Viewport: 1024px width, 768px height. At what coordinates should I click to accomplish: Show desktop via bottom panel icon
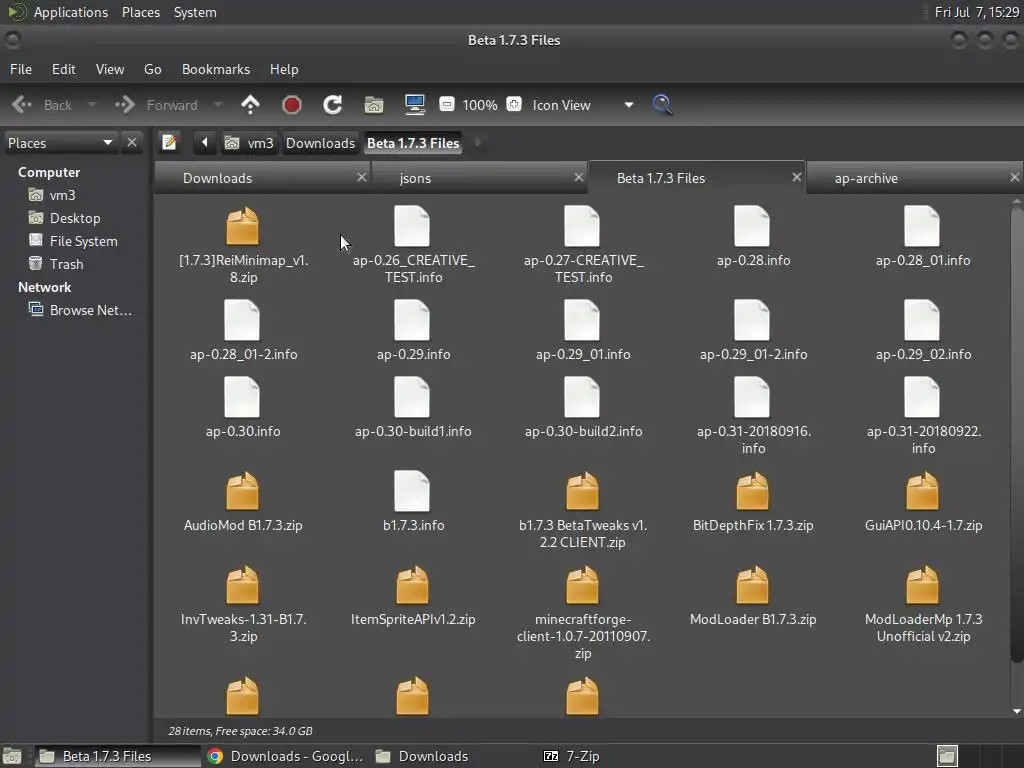(x=12, y=756)
